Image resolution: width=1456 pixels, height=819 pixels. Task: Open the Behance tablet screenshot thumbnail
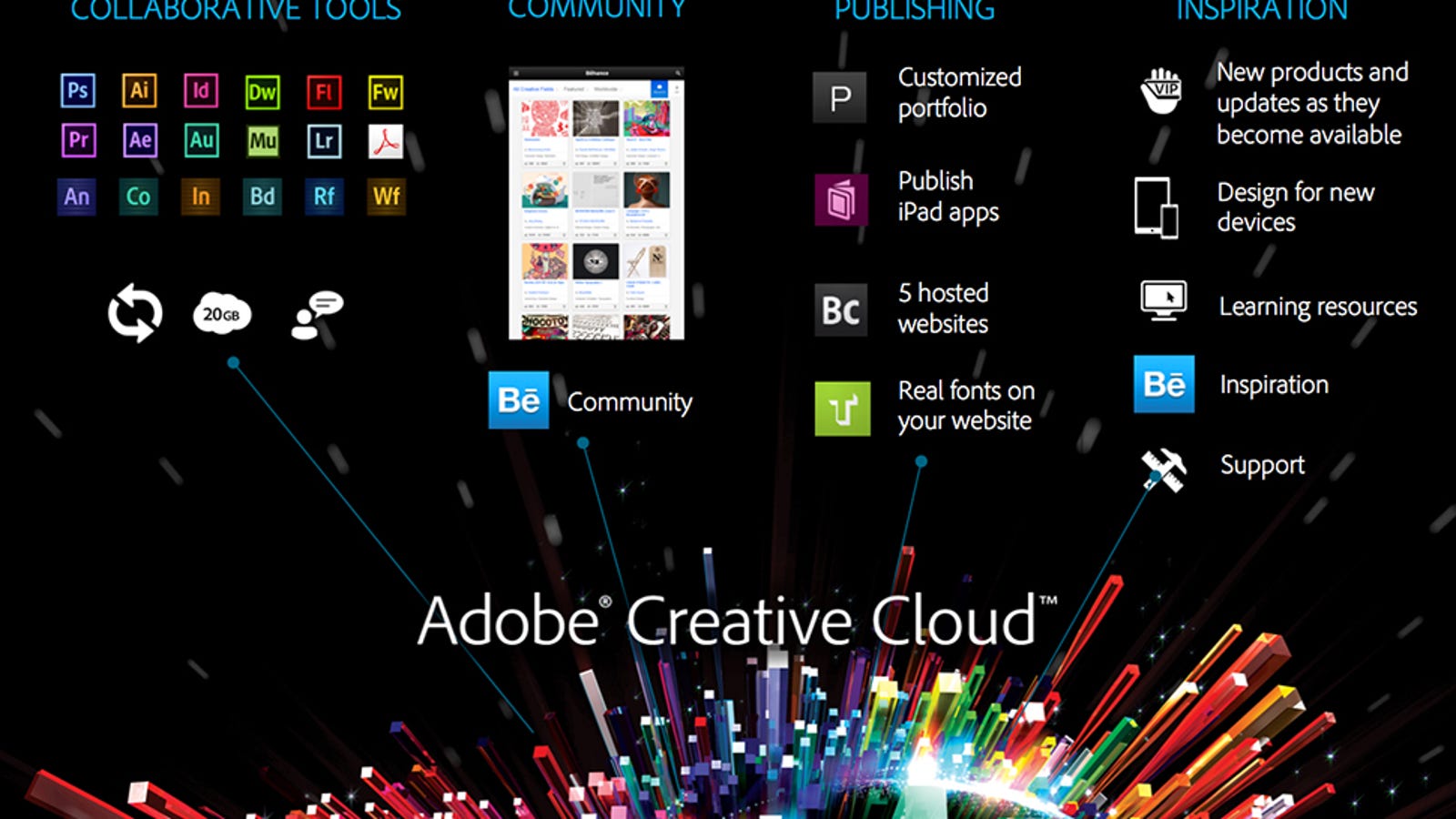tap(596, 203)
